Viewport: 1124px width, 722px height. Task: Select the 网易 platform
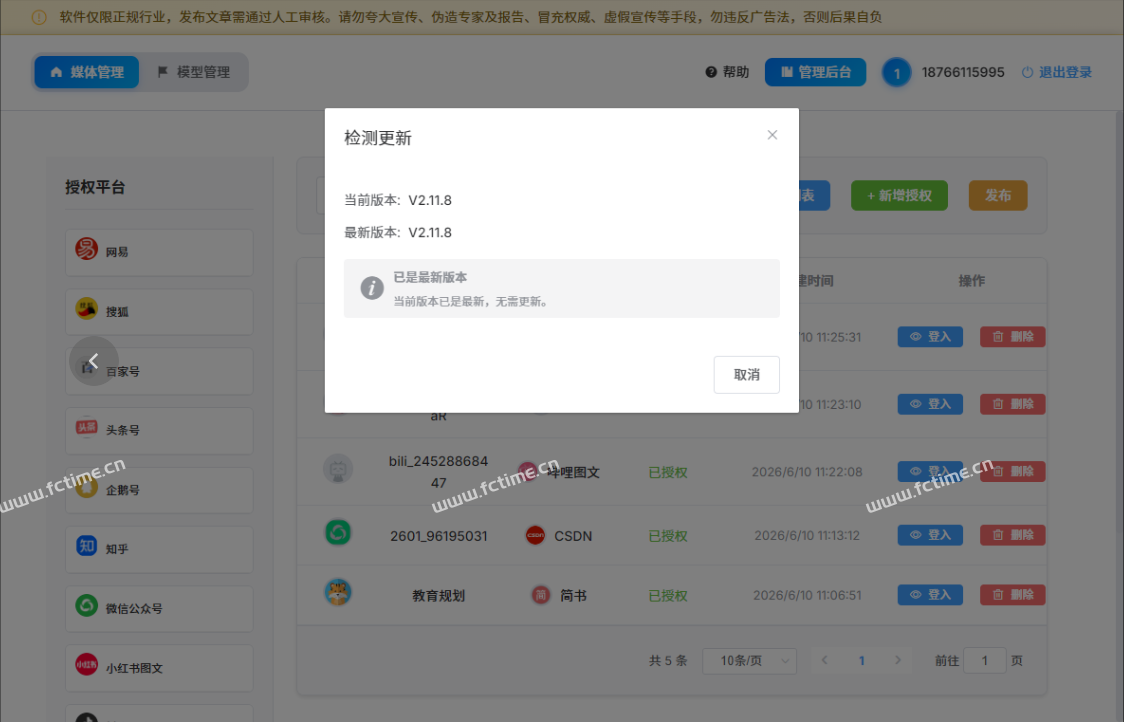(x=159, y=252)
